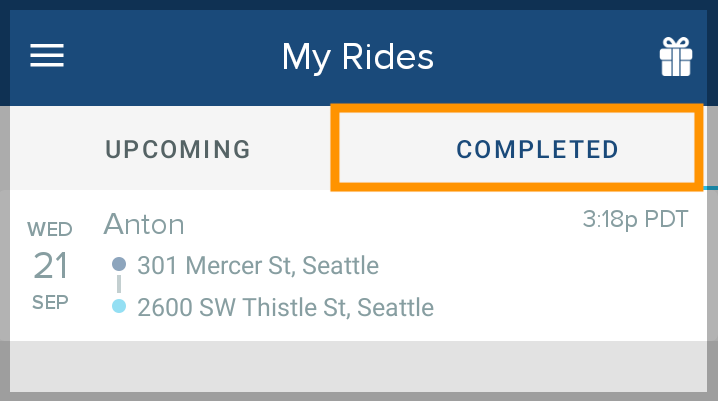This screenshot has height=401, width=718.
Task: Open the ride with driver Anton
Action: [x=144, y=223]
